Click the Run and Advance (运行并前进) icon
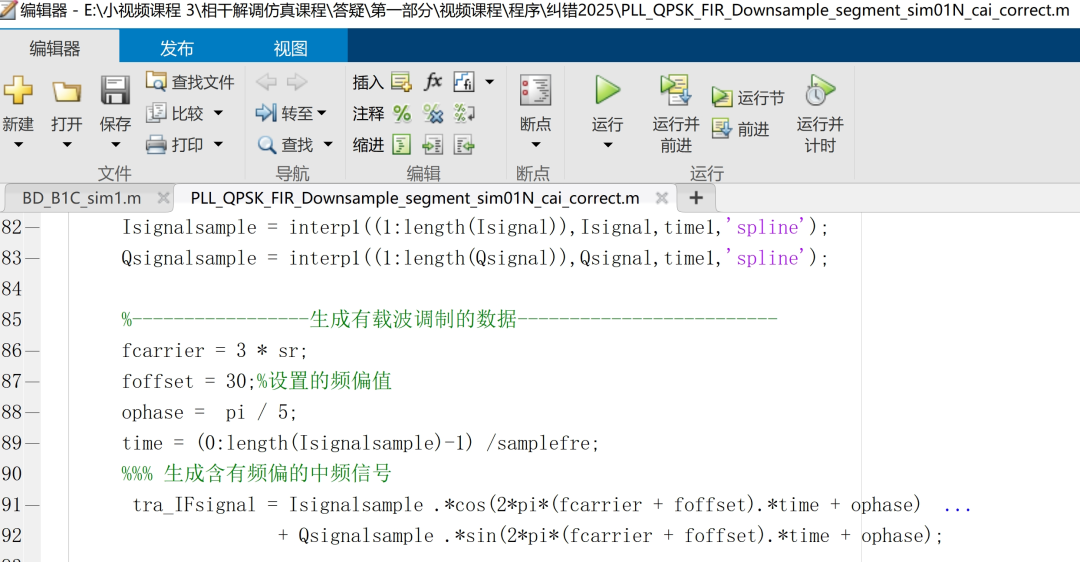 [x=676, y=91]
